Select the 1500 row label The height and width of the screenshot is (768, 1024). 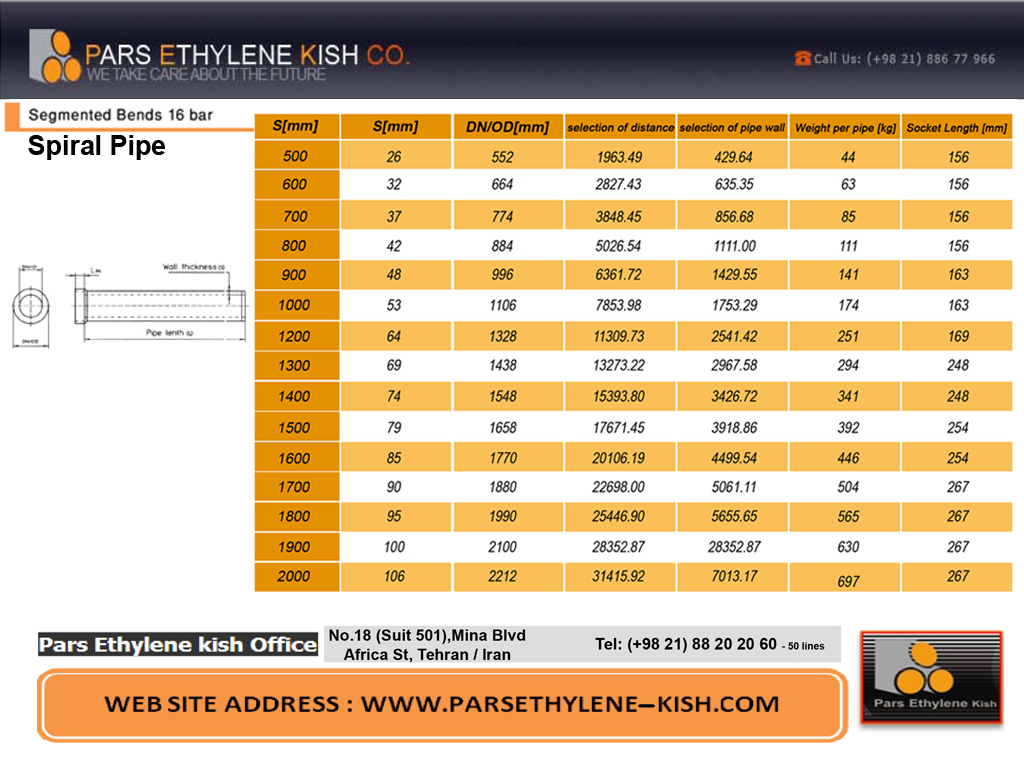[294, 428]
